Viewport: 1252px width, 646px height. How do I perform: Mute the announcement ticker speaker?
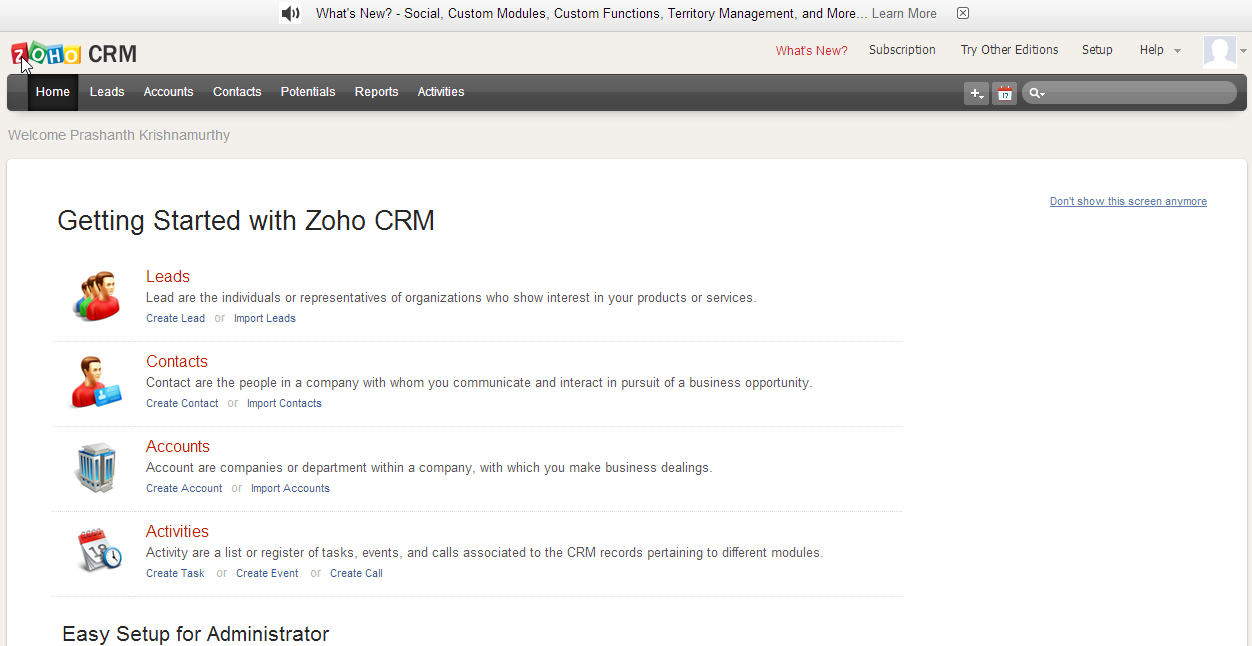(x=290, y=13)
